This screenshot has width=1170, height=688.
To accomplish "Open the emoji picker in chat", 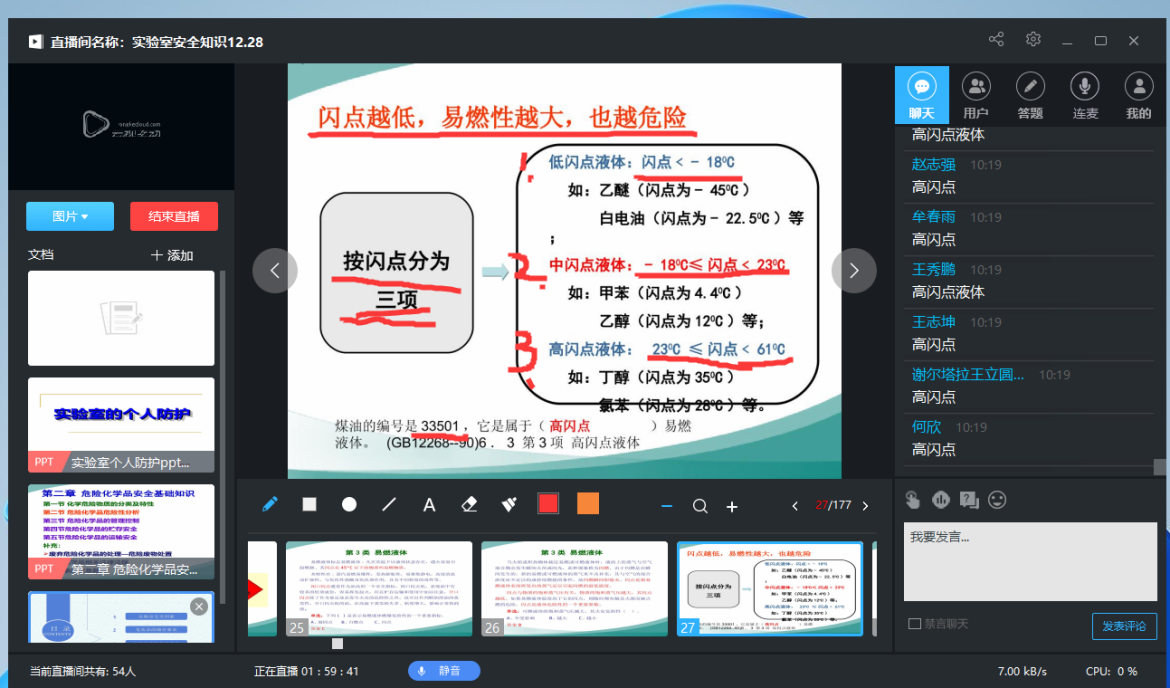I will tap(997, 499).
